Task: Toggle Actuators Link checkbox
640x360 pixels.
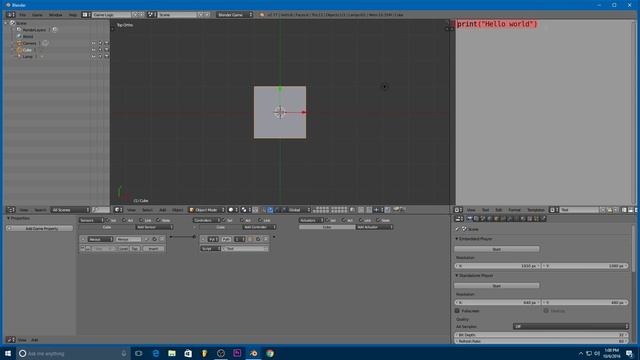Action: 361,220
